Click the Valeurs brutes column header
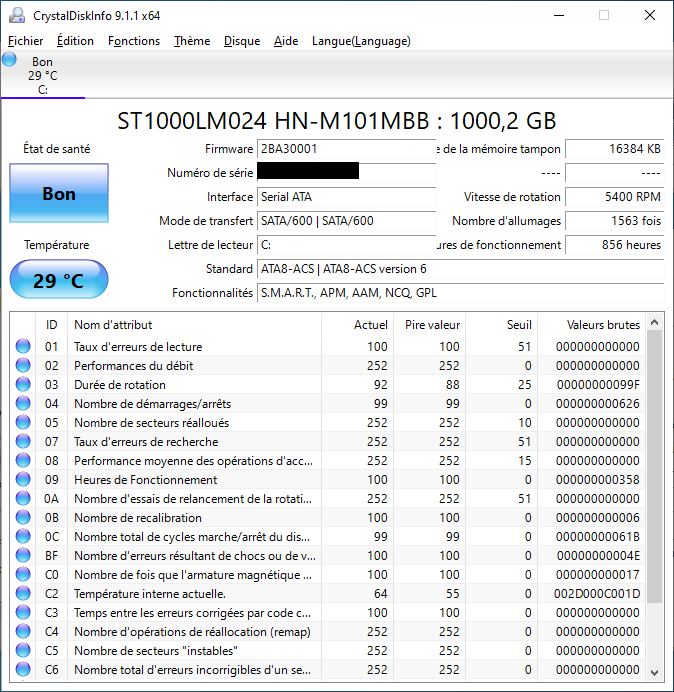 591,325
